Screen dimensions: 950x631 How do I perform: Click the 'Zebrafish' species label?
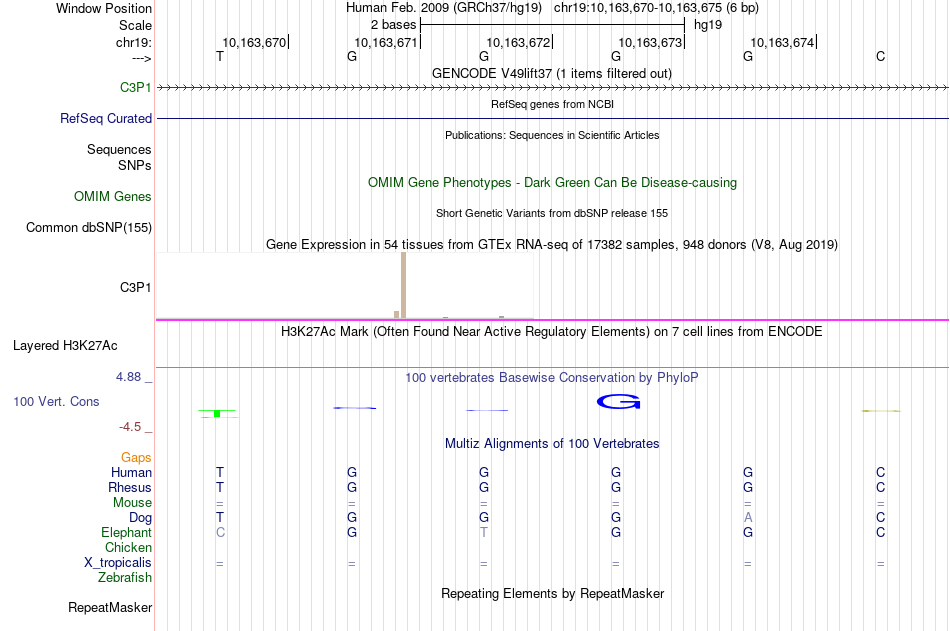point(125,577)
